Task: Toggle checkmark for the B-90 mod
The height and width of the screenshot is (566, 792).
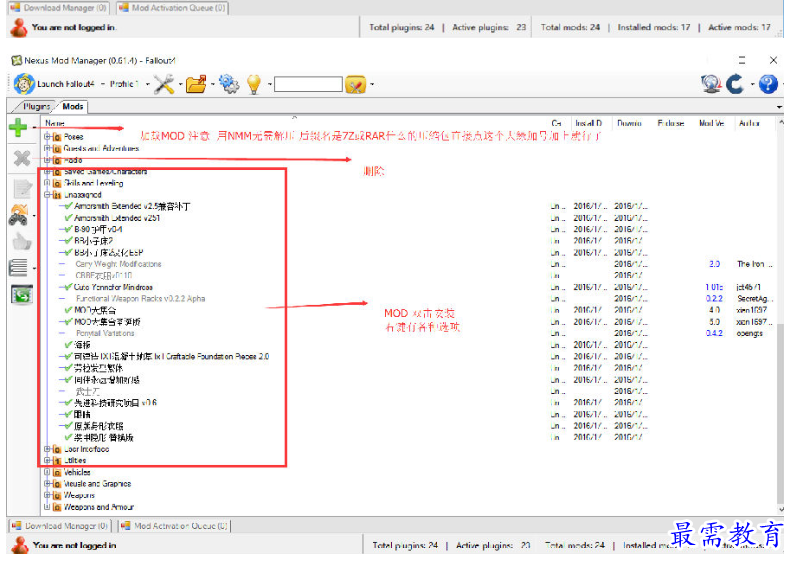Action: (x=68, y=229)
